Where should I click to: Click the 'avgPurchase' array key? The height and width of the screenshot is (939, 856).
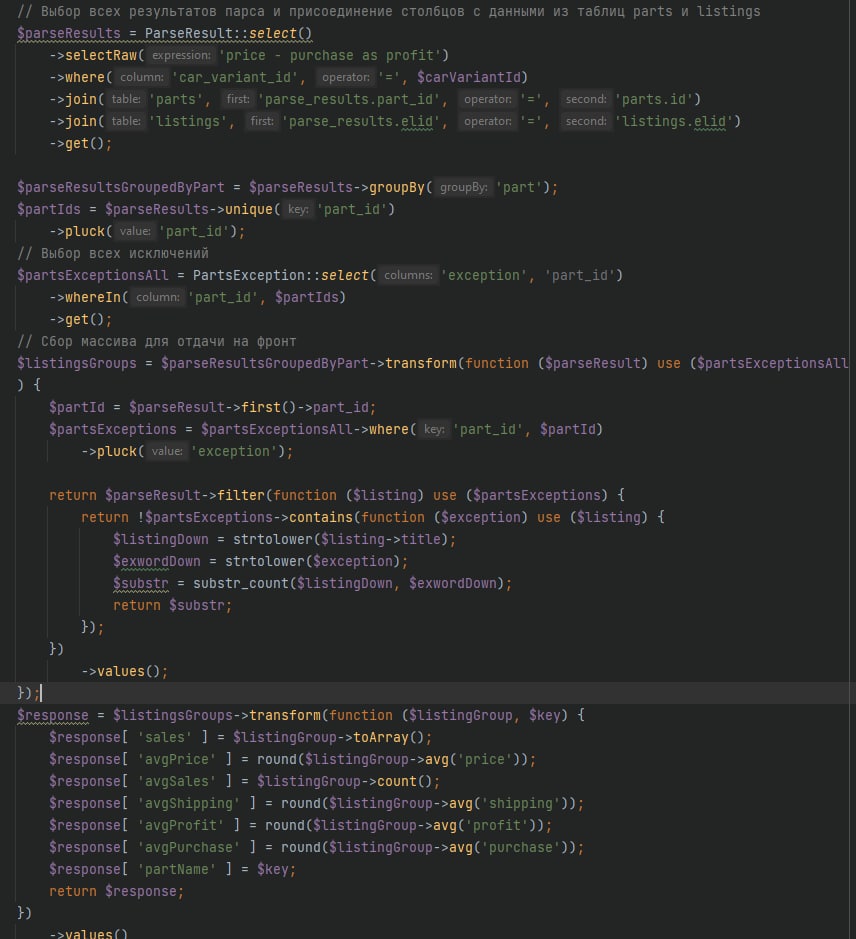(x=189, y=847)
